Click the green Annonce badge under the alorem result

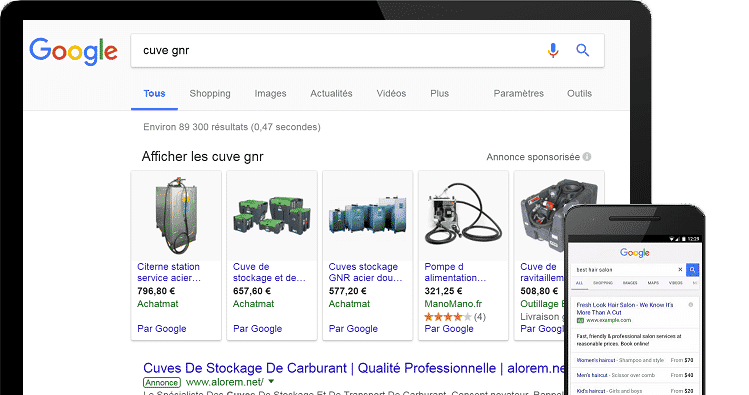pos(162,383)
